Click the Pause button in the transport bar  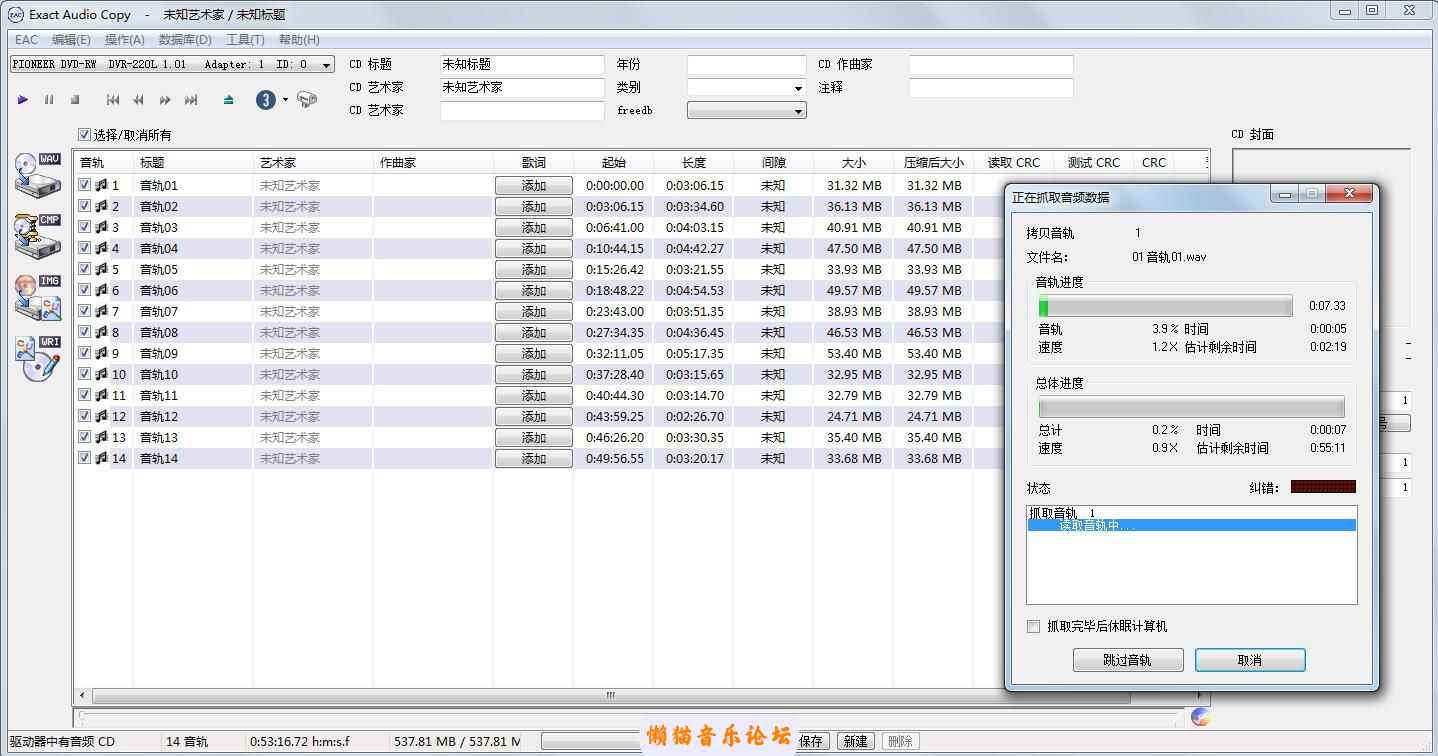[49, 100]
